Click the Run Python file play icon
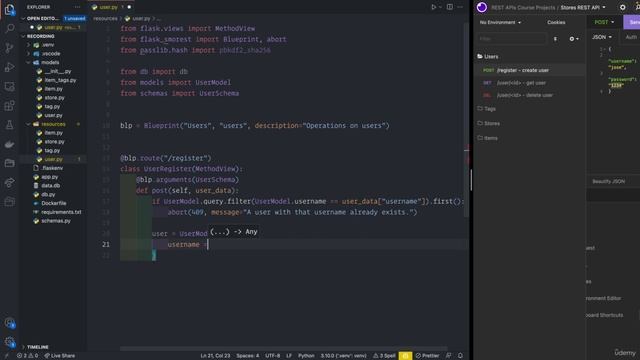 tap(433, 7)
